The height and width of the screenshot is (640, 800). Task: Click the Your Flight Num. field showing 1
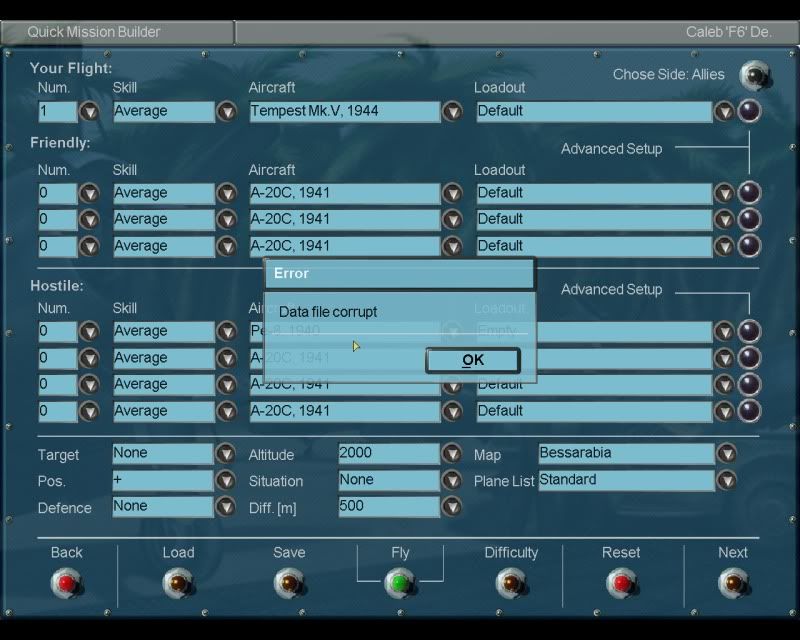[58, 111]
